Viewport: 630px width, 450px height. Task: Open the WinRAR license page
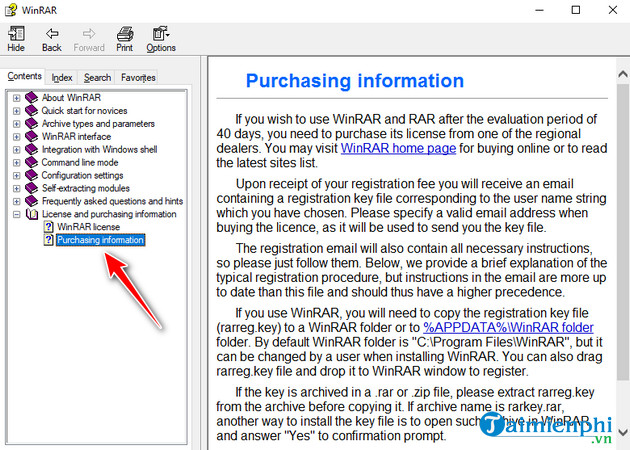point(88,227)
